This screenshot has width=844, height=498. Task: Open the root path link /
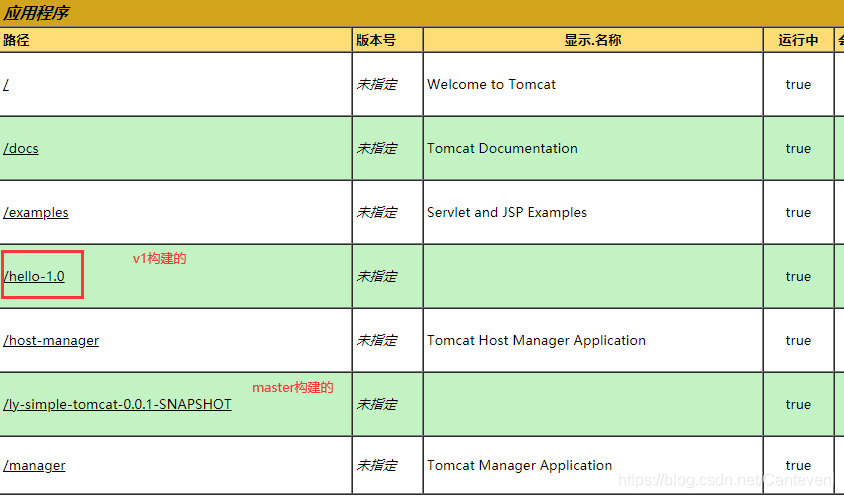(x=6, y=85)
